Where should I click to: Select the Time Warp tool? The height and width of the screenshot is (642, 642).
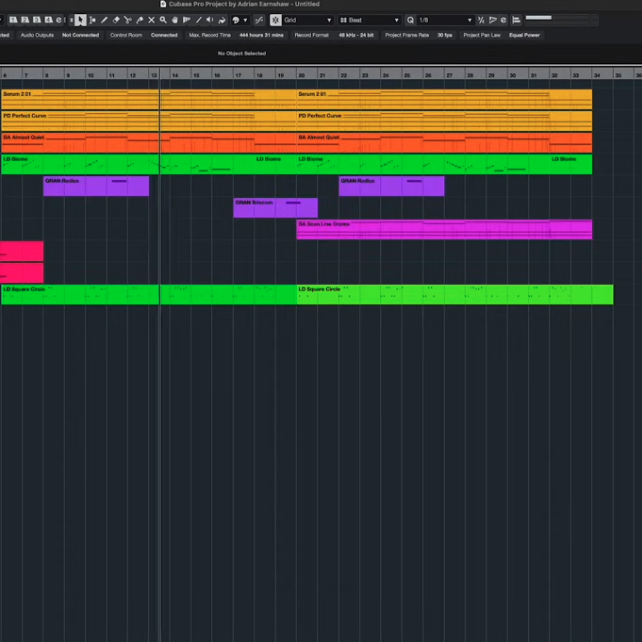click(187, 20)
